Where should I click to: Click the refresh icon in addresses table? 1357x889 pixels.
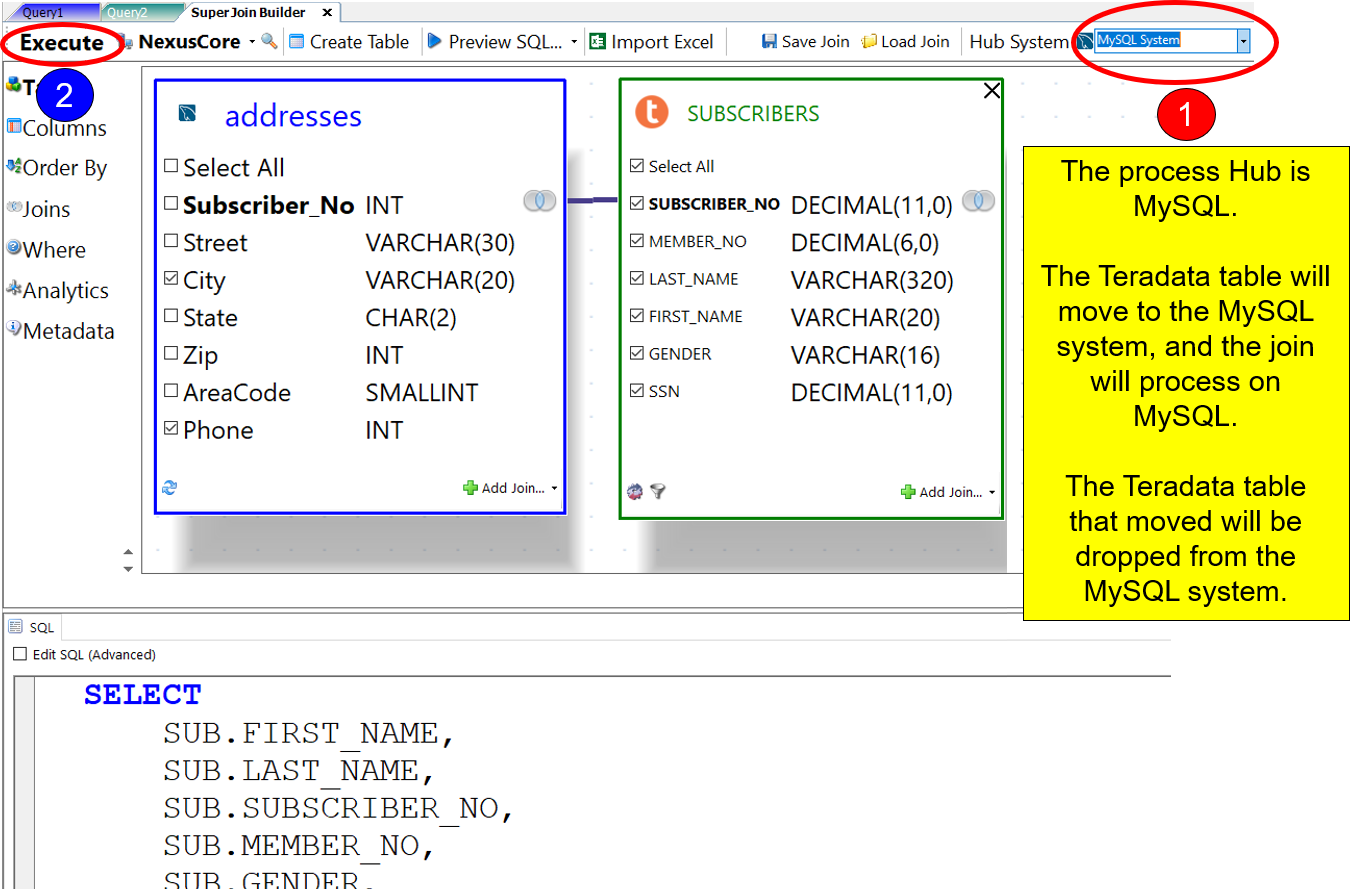click(169, 488)
